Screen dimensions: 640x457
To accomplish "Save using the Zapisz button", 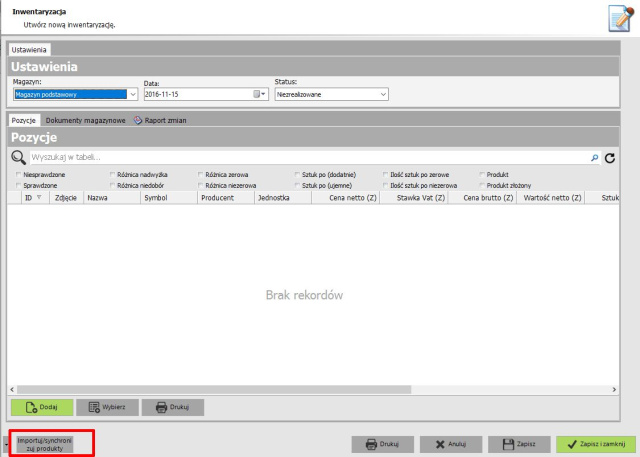I will coord(519,444).
